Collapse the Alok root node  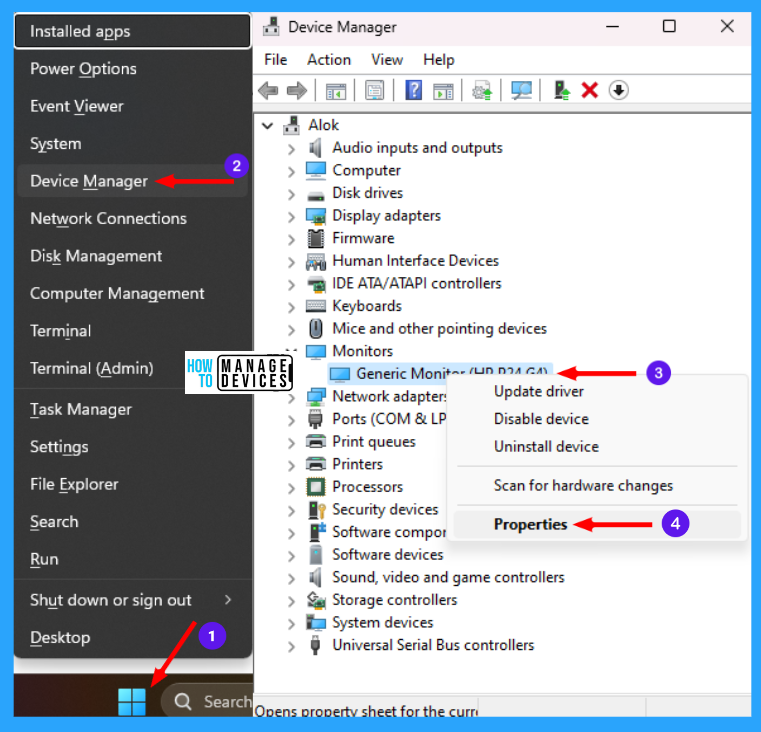267,126
